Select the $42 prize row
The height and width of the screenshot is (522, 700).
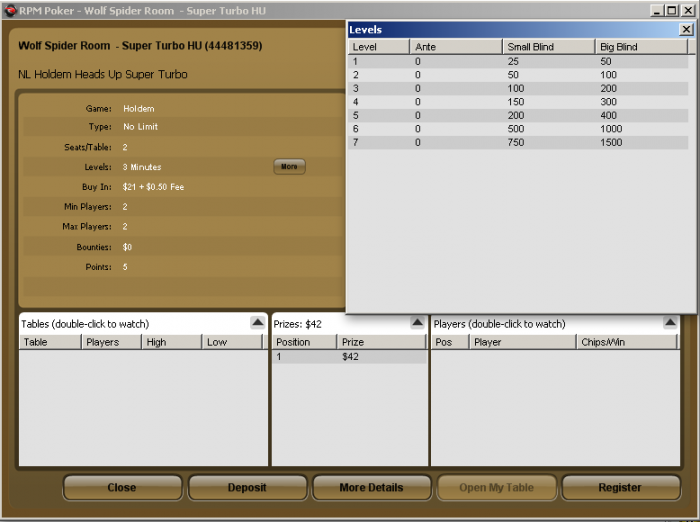click(349, 356)
